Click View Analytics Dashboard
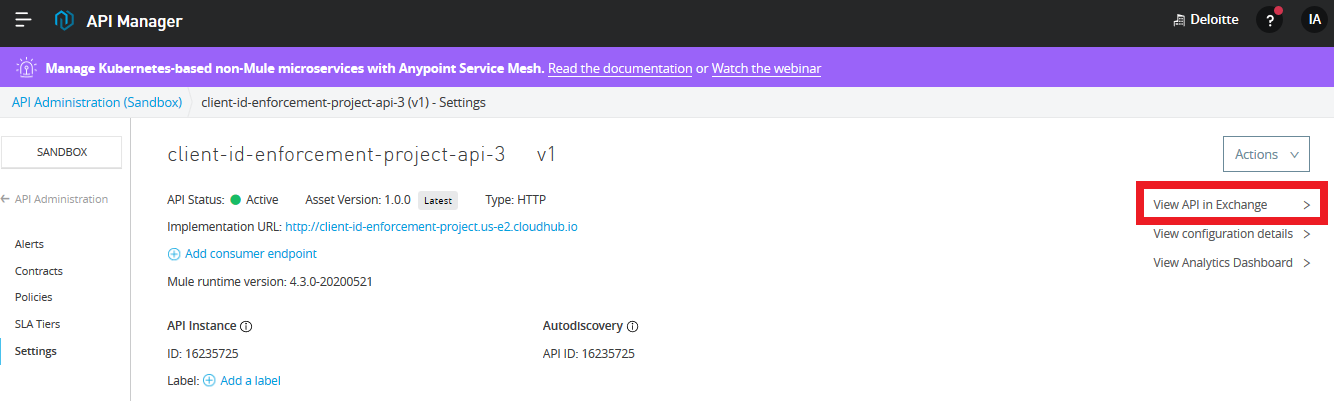Screen dimensions: 1334x405 coord(1223,263)
